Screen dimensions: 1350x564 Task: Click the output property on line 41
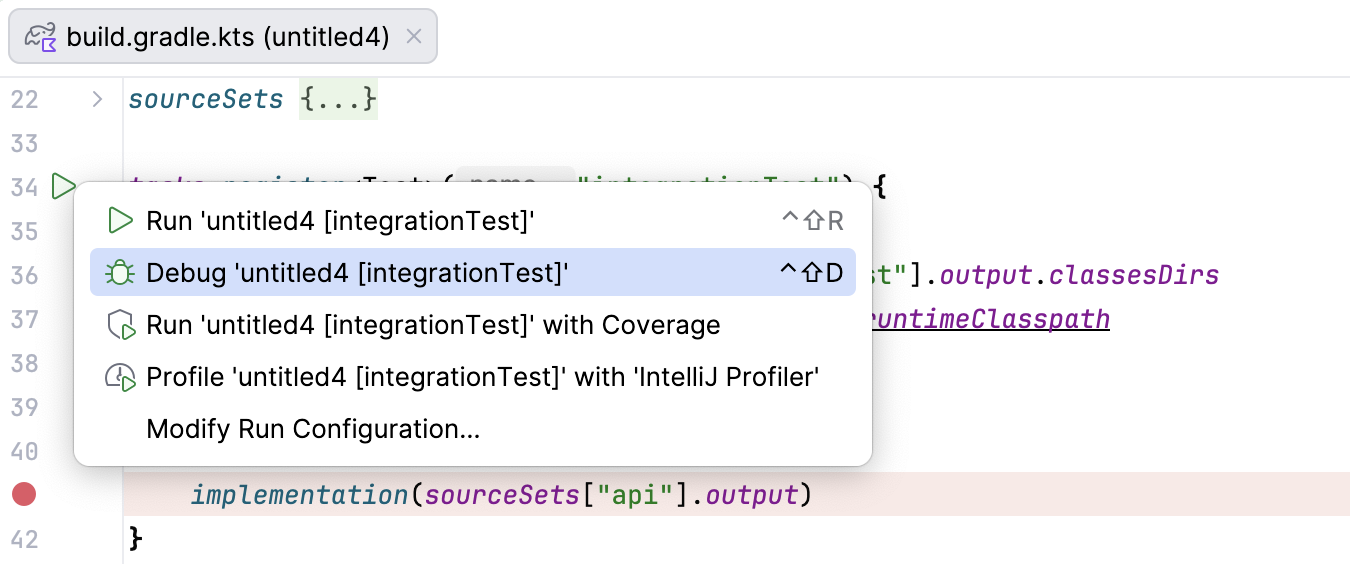coord(752,494)
